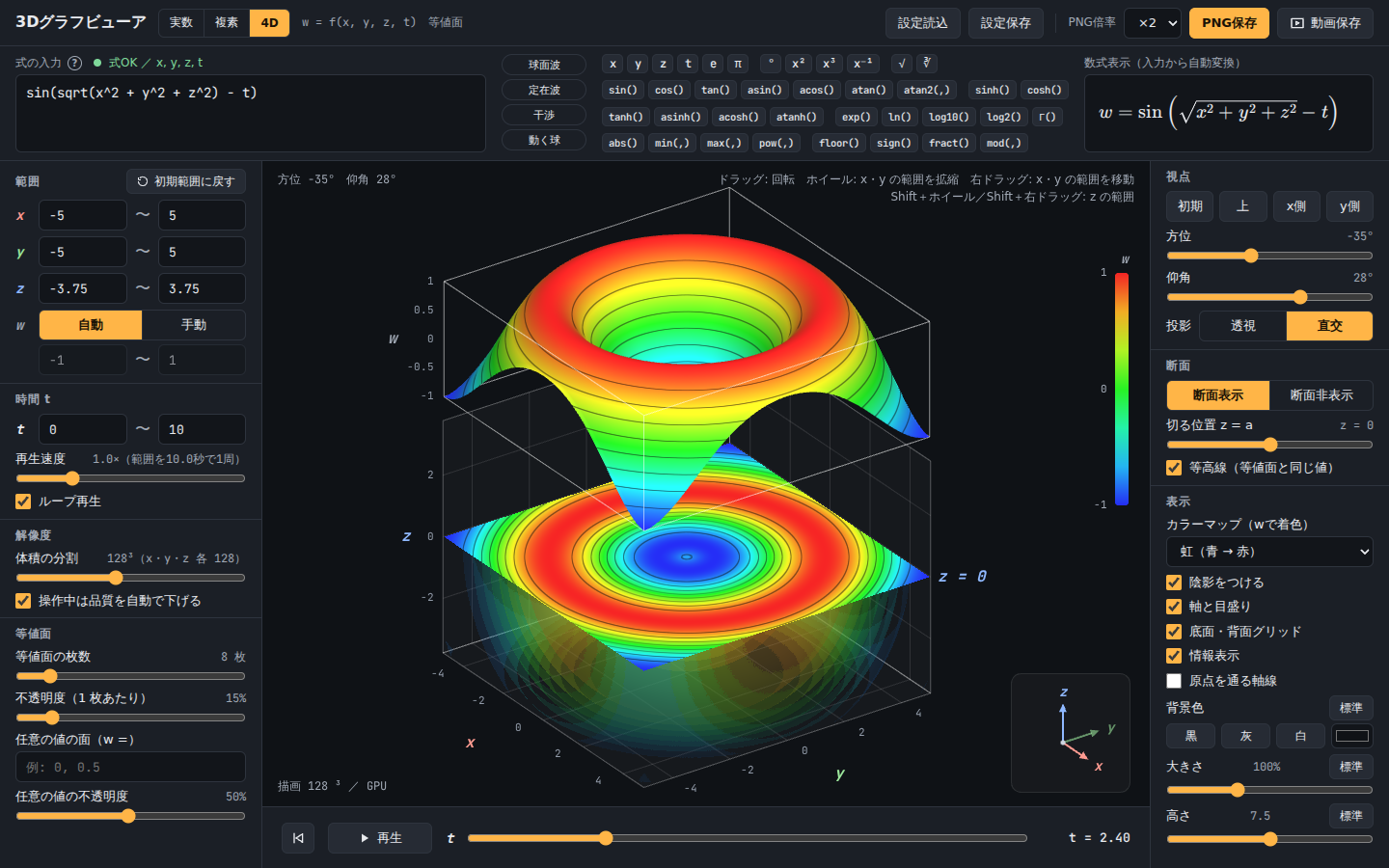Screen dimensions: 1389x868
Task: Select 直交 orthographic projection
Action: click(1330, 326)
